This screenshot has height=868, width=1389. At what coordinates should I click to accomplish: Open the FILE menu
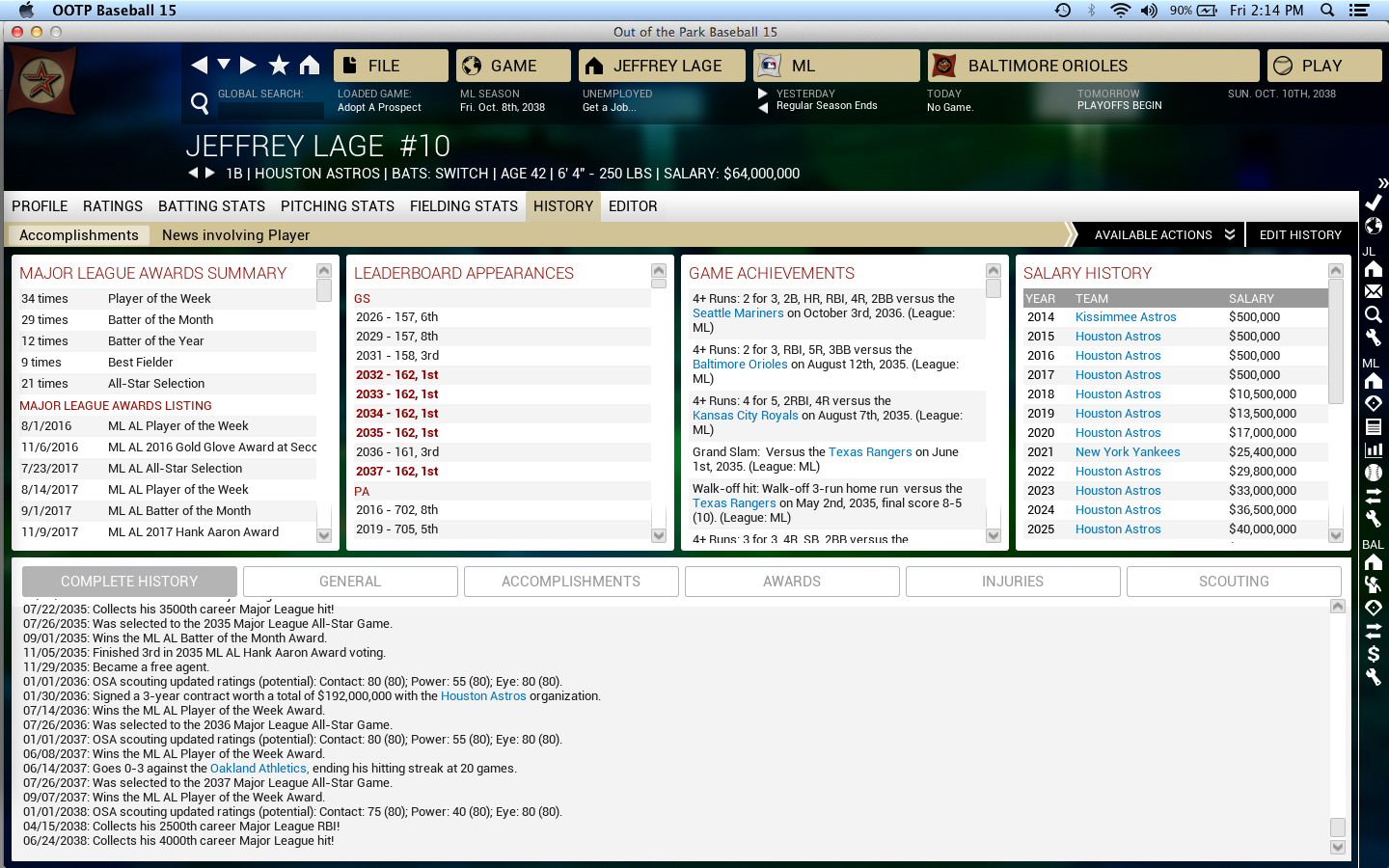[x=391, y=66]
